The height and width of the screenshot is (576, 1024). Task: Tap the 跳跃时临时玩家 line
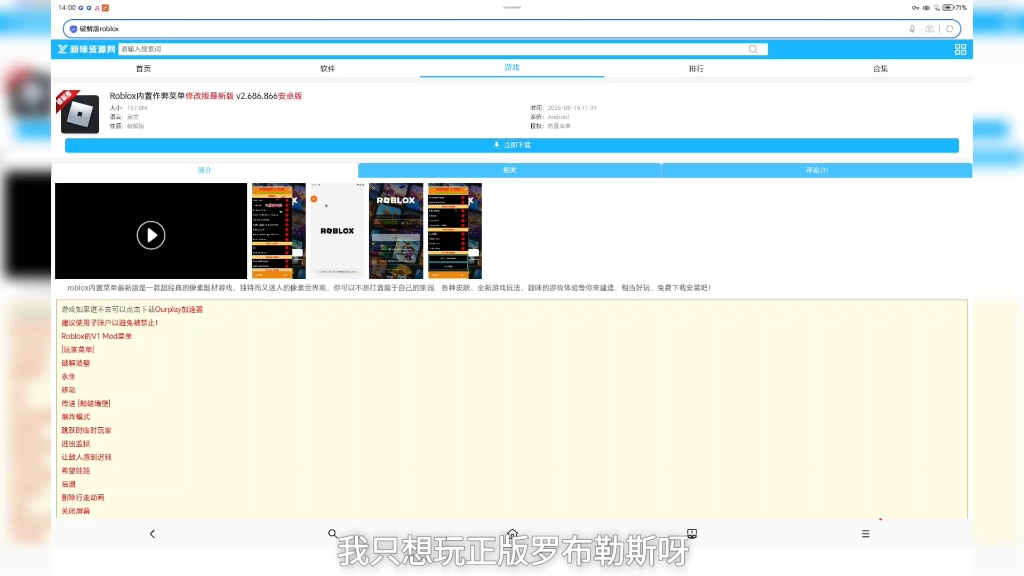(x=86, y=430)
